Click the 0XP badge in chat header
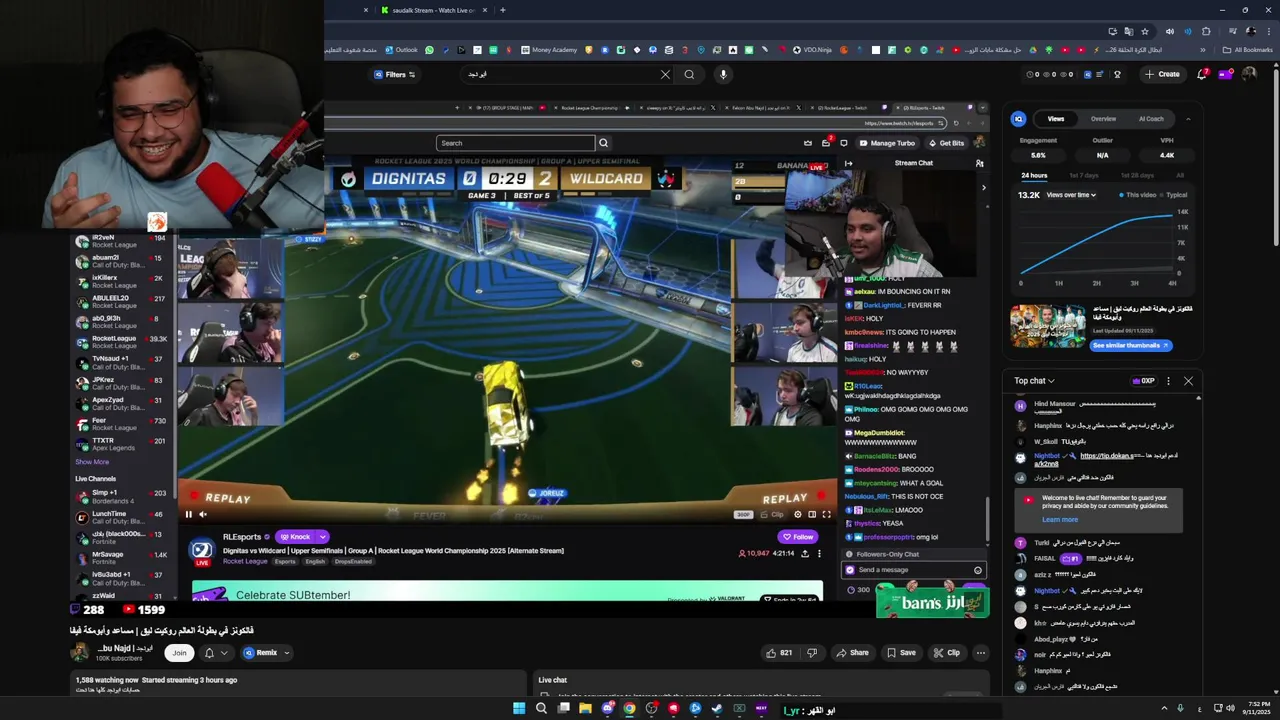1280x720 pixels. [1144, 381]
